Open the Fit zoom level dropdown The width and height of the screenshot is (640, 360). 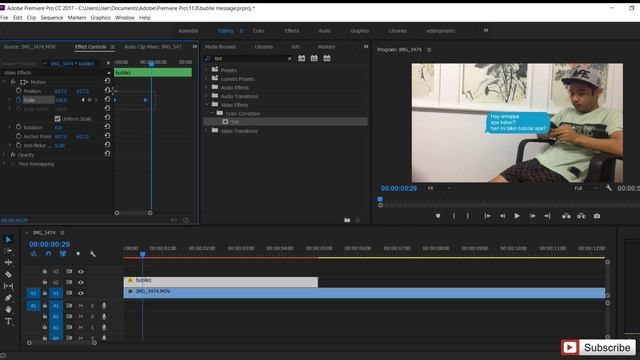439,188
